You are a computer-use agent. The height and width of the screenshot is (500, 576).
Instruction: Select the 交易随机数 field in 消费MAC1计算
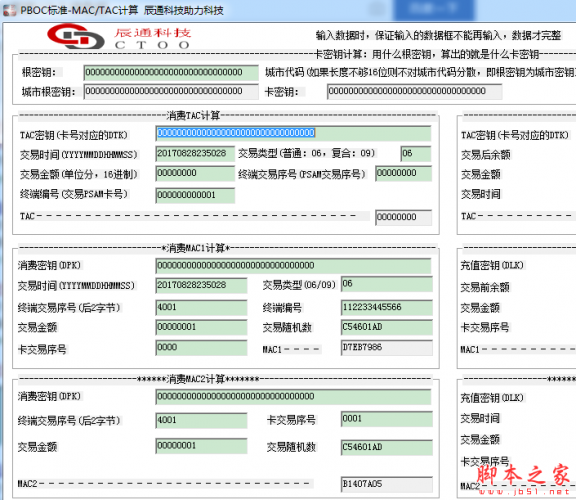[x=387, y=327]
